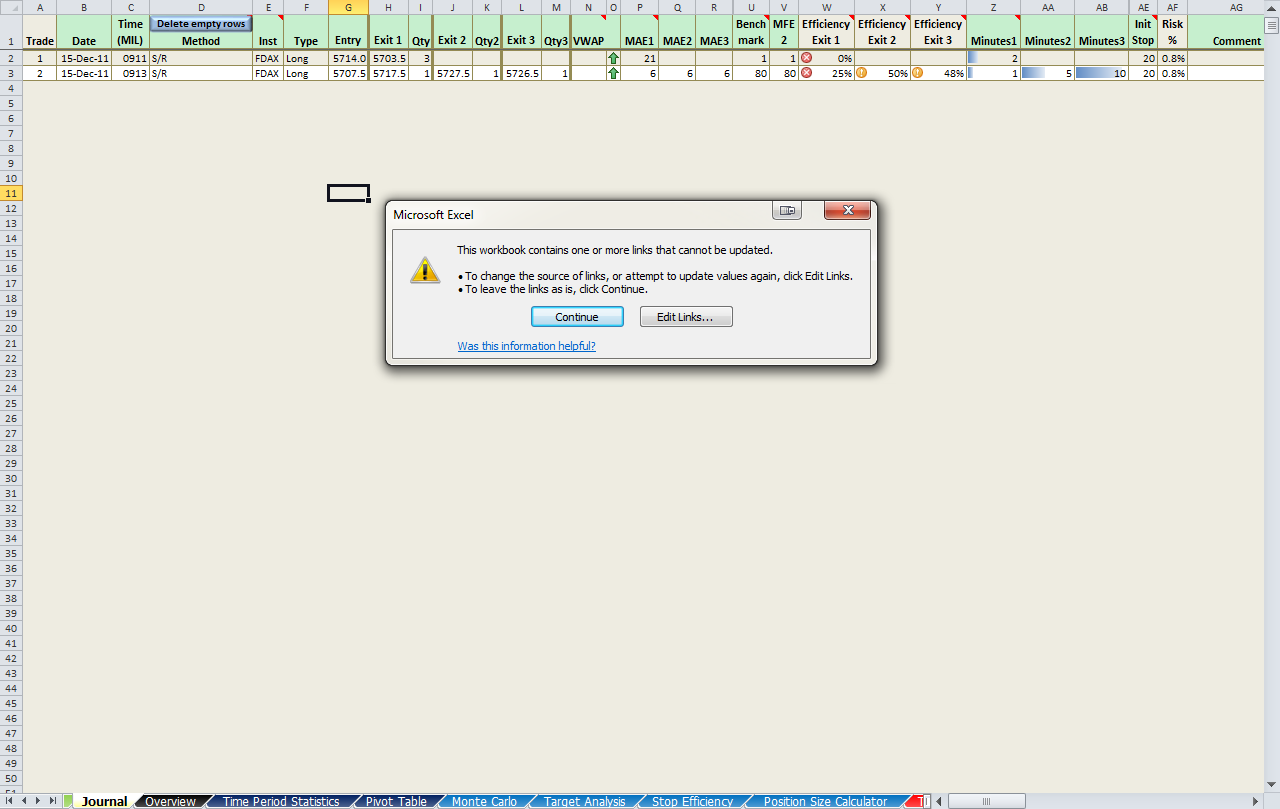The width and height of the screenshot is (1280, 809).
Task: Select the 'Init Stop' header cell
Action: pos(1143,33)
